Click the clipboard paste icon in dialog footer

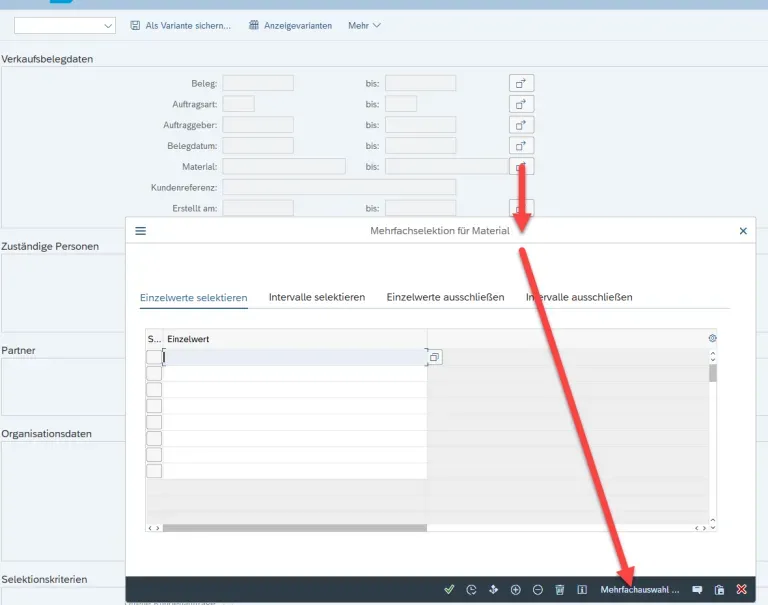[719, 590]
